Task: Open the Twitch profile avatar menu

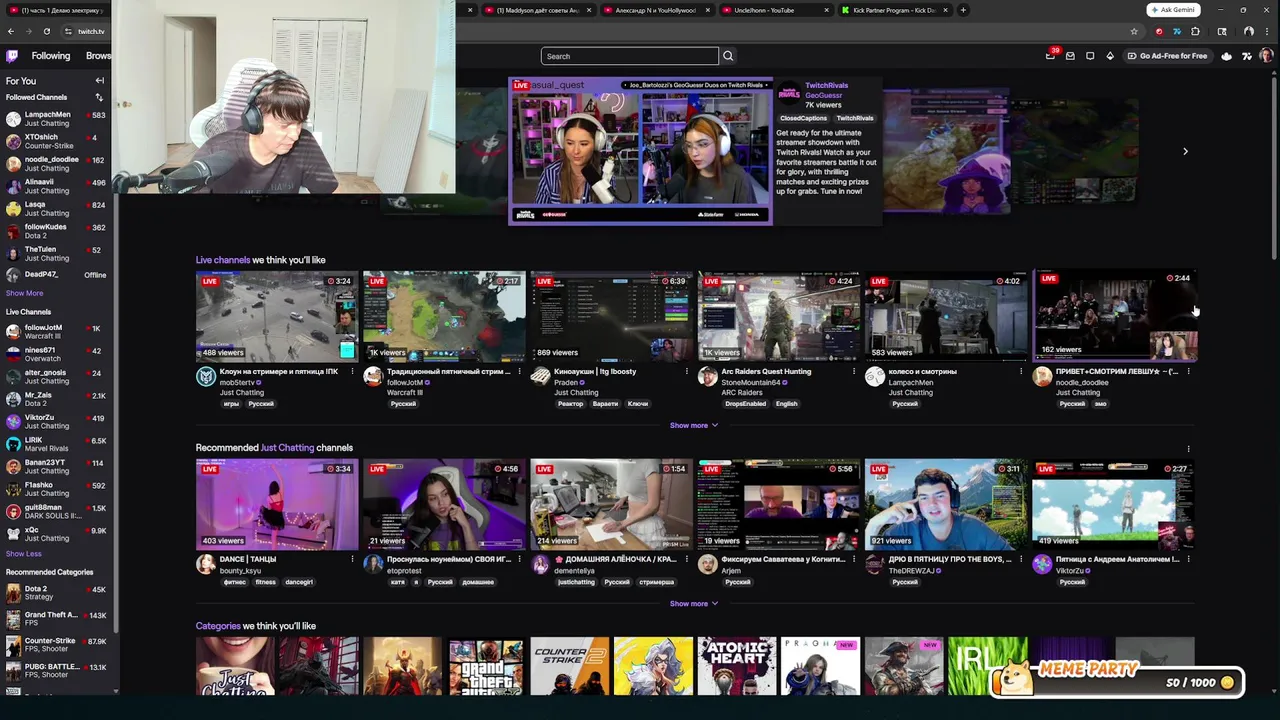Action: tap(1266, 56)
